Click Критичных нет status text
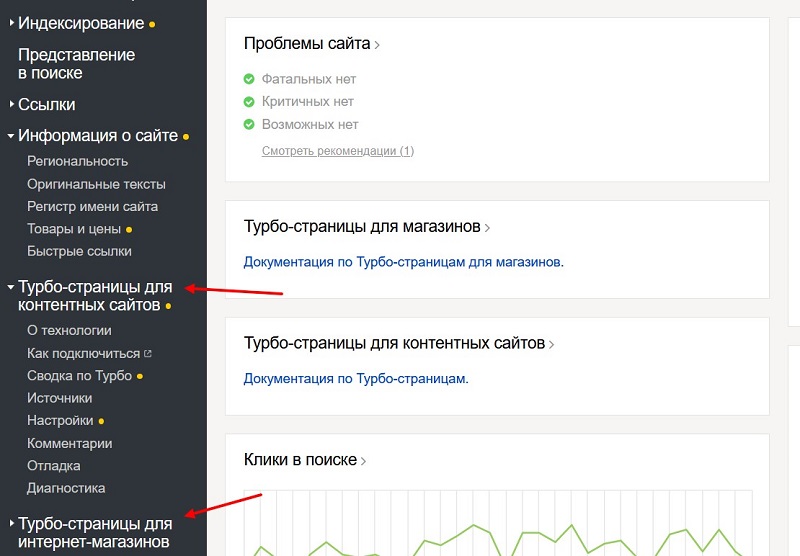Screen dimensions: 800x556 click(308, 102)
